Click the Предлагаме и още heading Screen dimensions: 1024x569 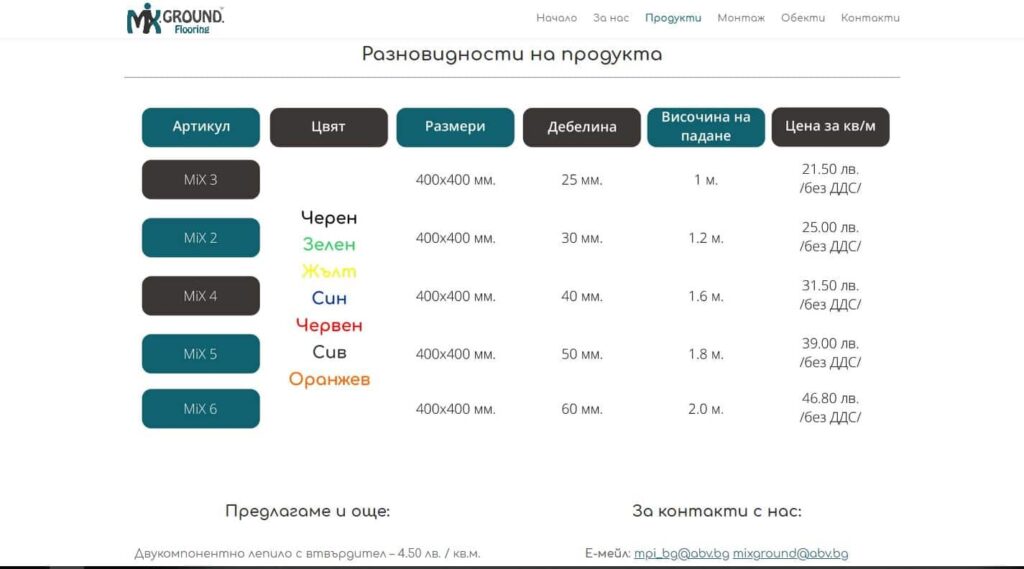[x=308, y=511]
